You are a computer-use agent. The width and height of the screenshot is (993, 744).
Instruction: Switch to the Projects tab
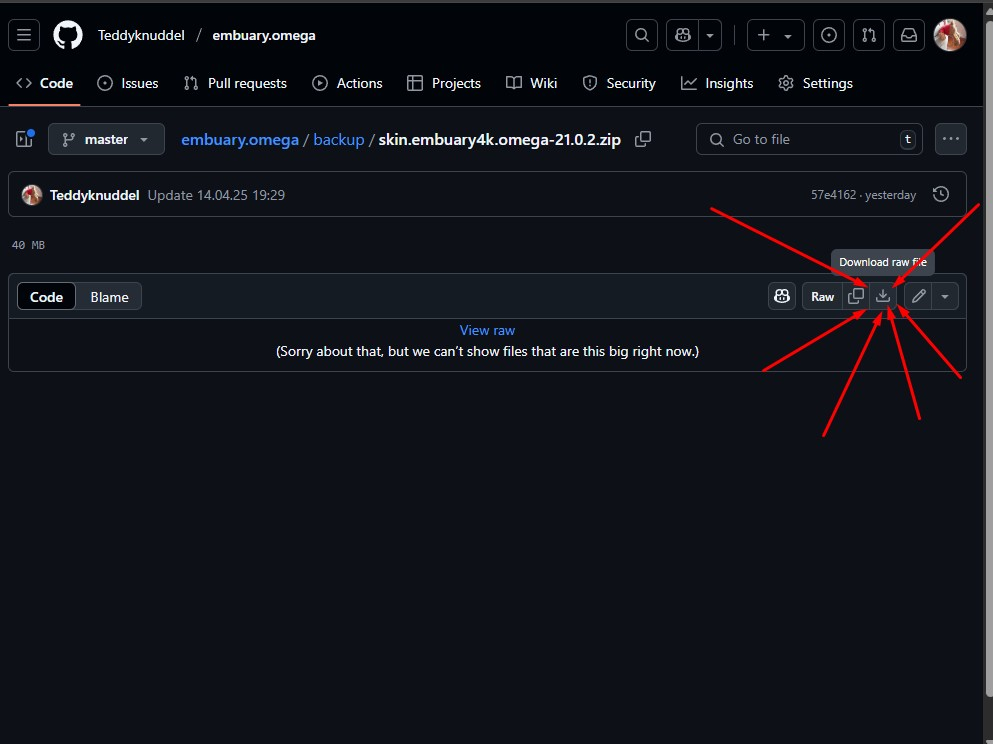pyautogui.click(x=443, y=83)
